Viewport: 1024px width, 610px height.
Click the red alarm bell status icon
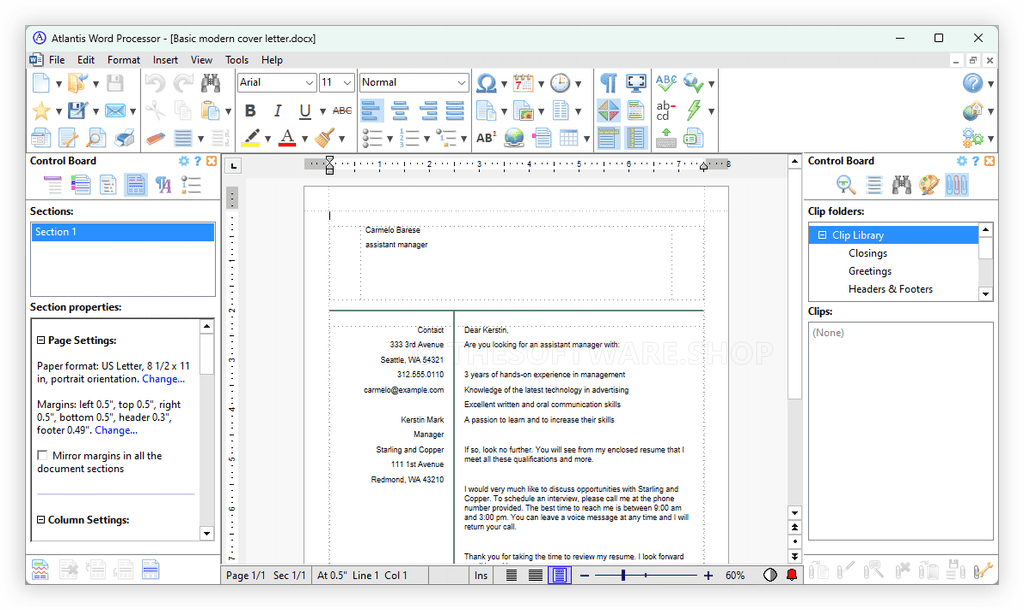coord(792,575)
